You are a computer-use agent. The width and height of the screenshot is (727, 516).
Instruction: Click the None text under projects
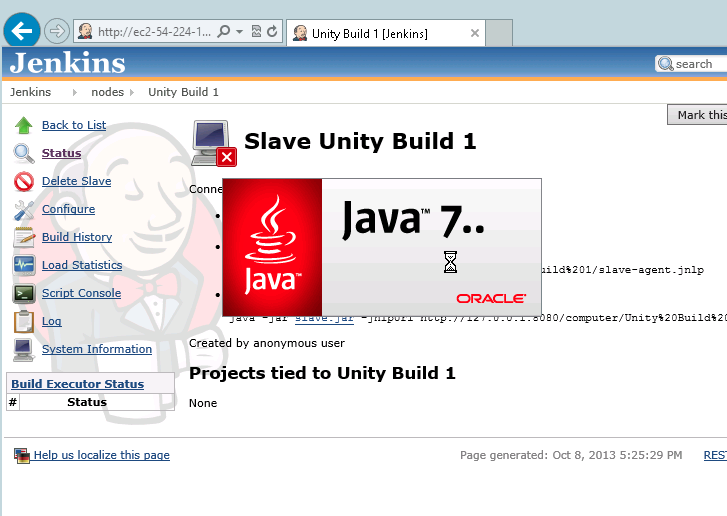point(203,403)
